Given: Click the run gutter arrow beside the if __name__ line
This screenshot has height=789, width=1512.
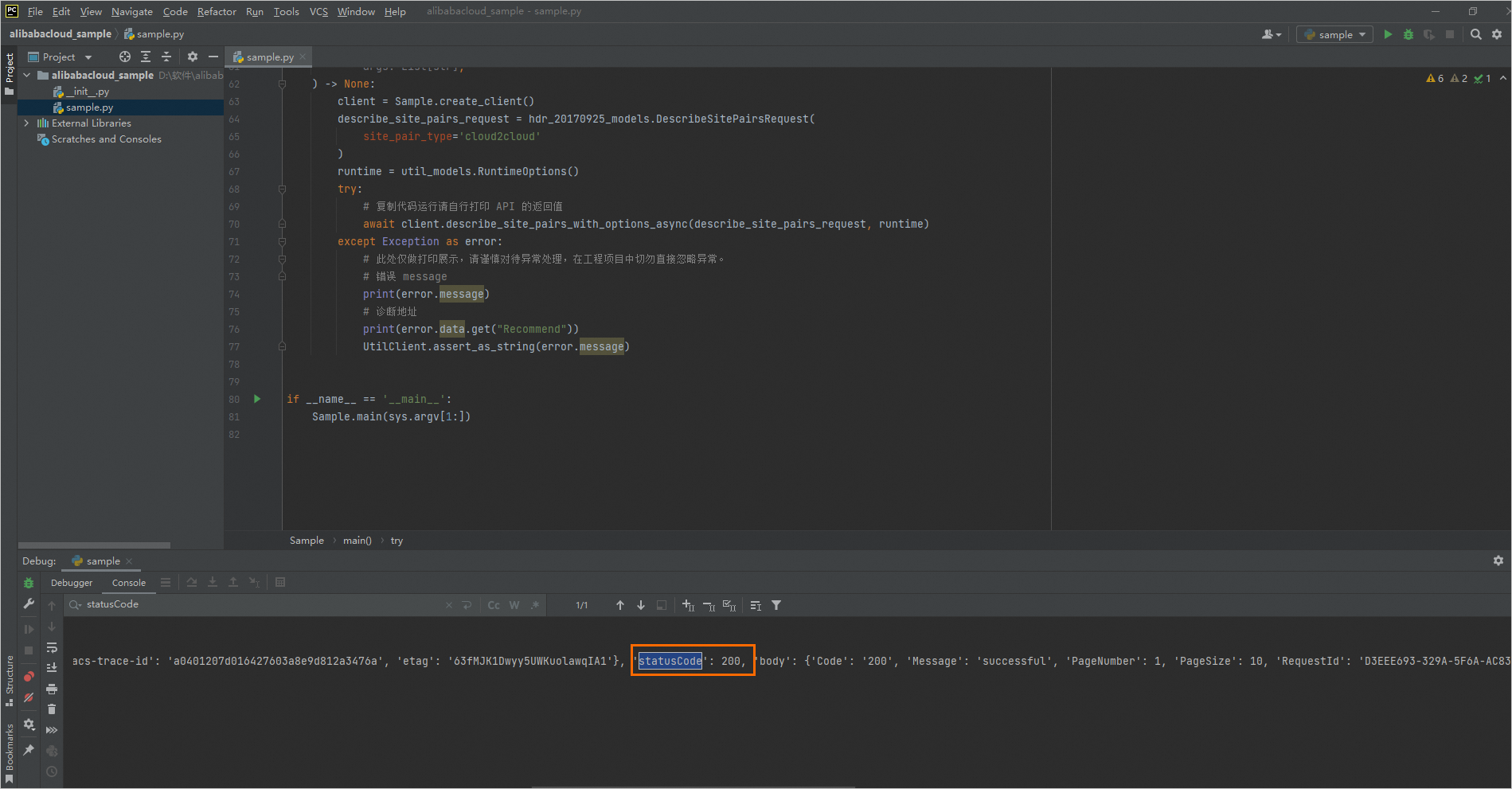Looking at the screenshot, I should click(x=257, y=399).
